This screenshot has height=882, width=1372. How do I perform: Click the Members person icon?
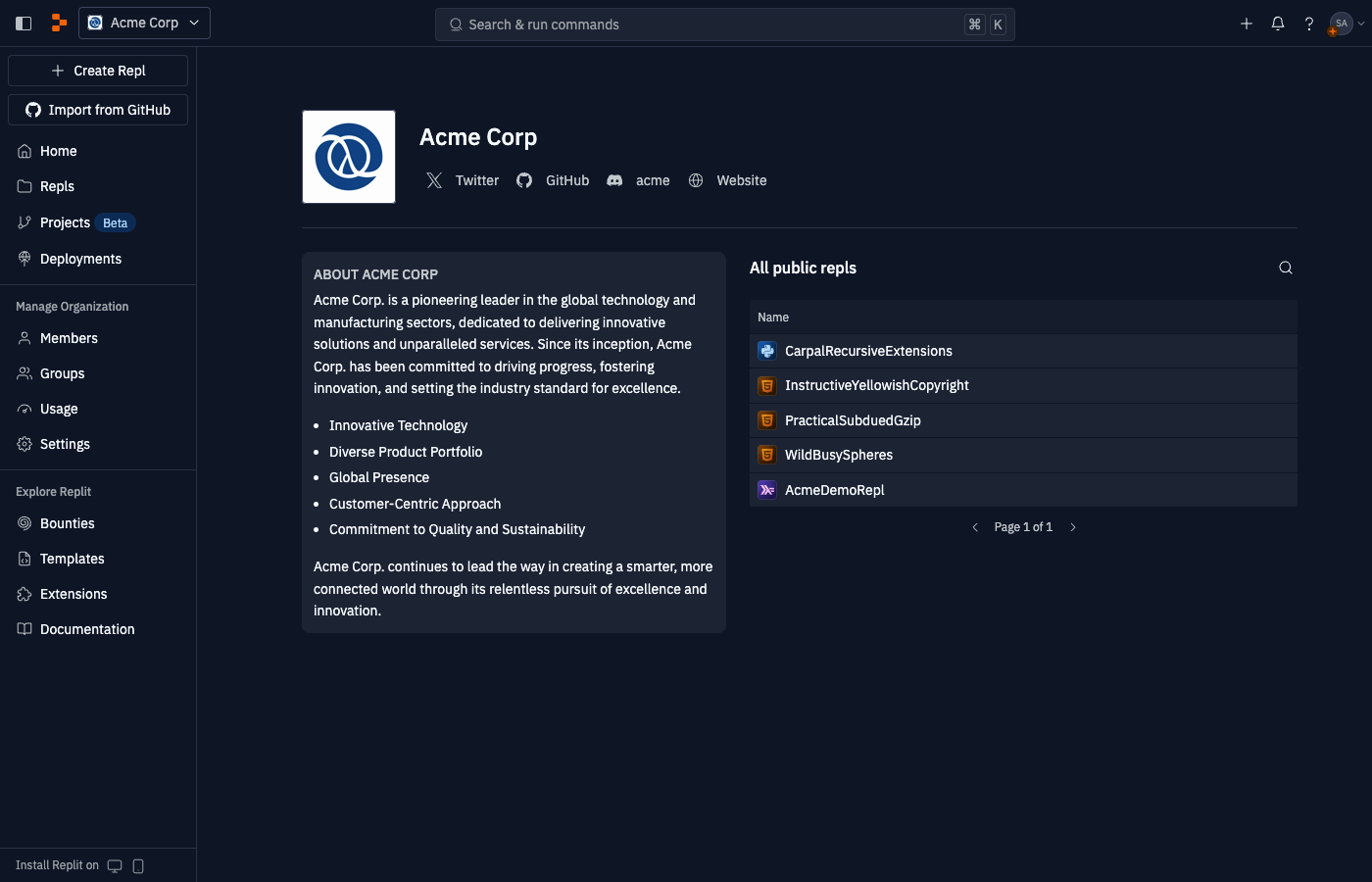pyautogui.click(x=24, y=338)
